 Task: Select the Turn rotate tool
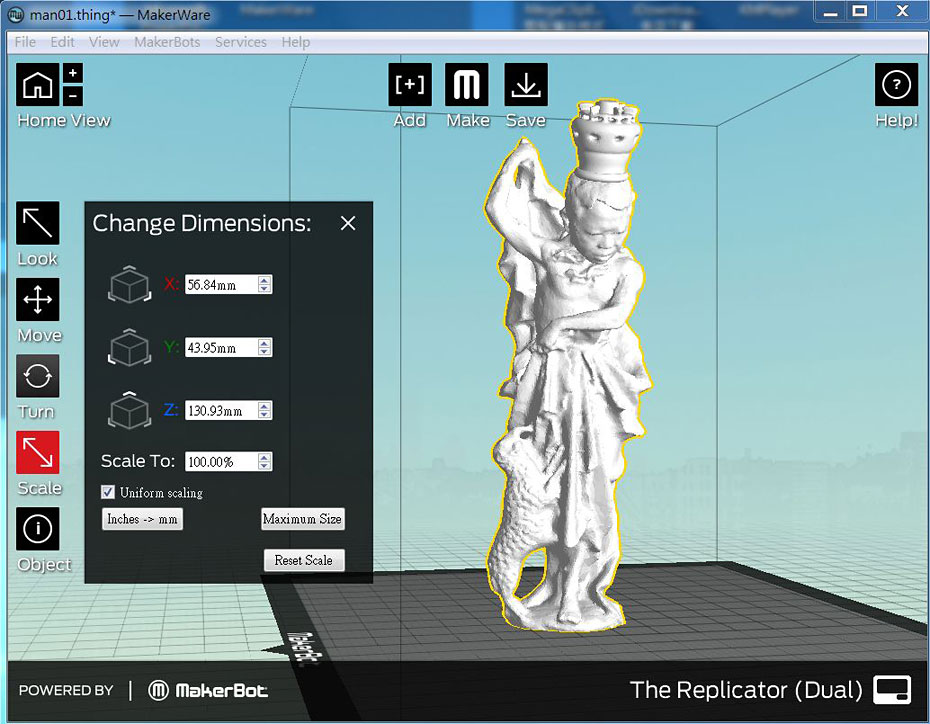37,376
